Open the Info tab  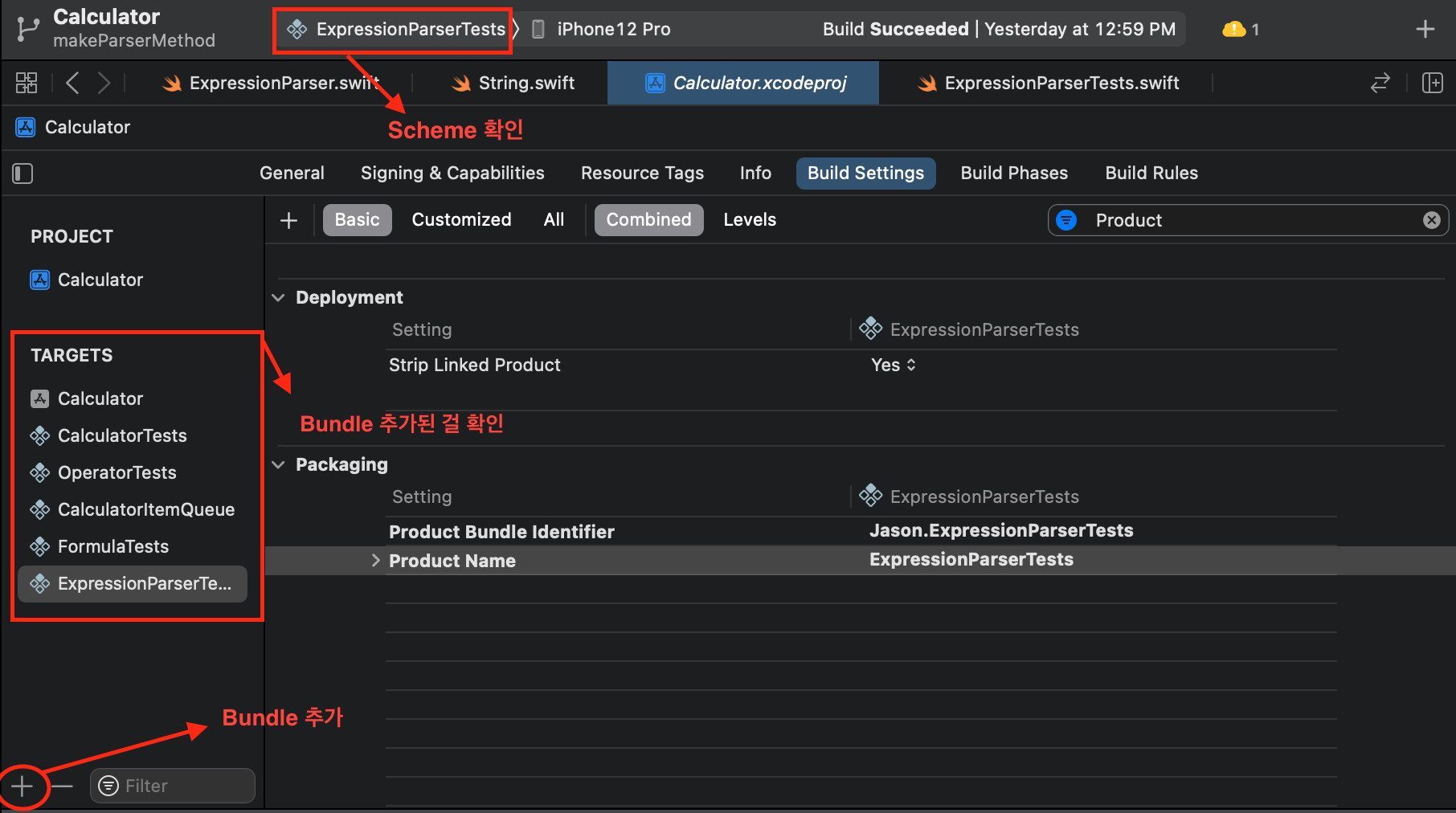pos(755,174)
